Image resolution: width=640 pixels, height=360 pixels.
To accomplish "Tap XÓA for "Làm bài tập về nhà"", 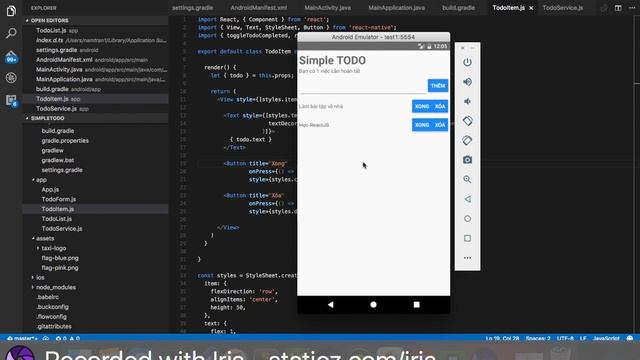I will (x=440, y=107).
